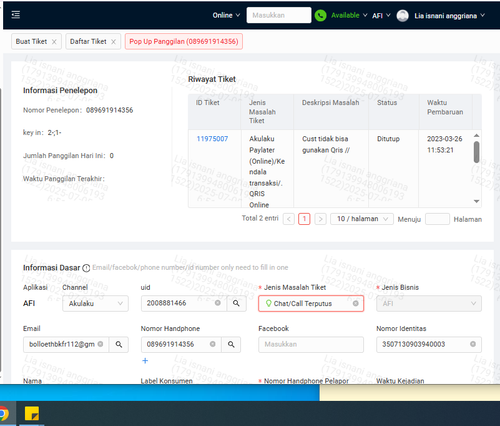Open Chrome from the taskbar
Viewport: 500px width, 426px height.
pos(4,414)
